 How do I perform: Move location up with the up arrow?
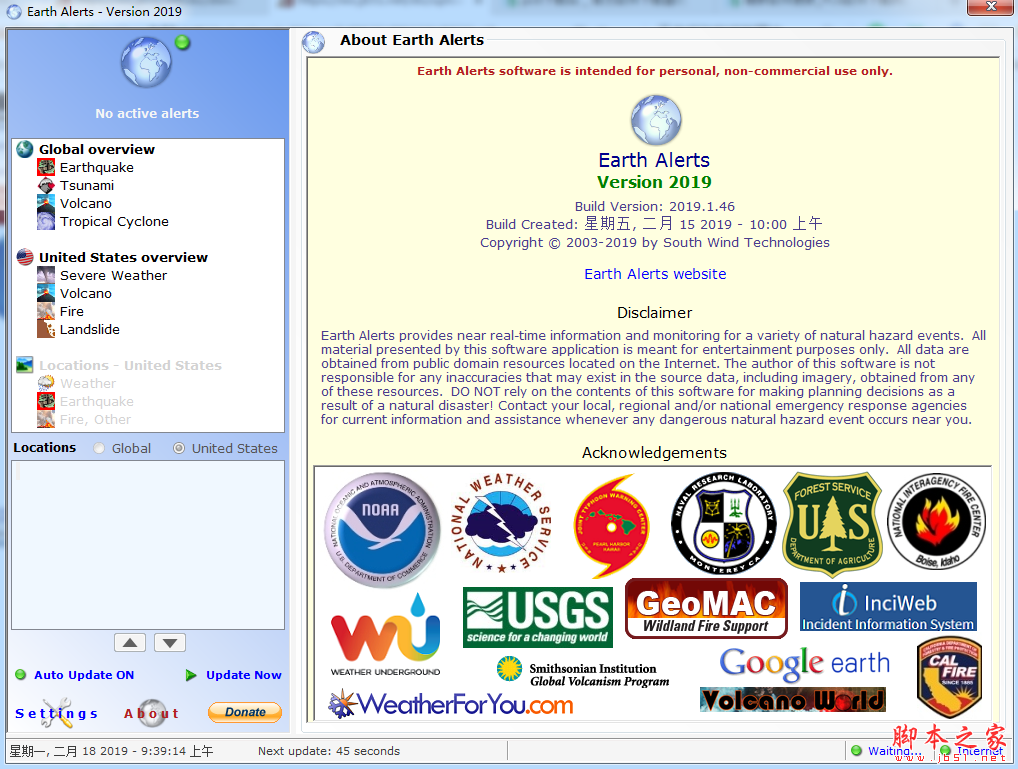(130, 642)
